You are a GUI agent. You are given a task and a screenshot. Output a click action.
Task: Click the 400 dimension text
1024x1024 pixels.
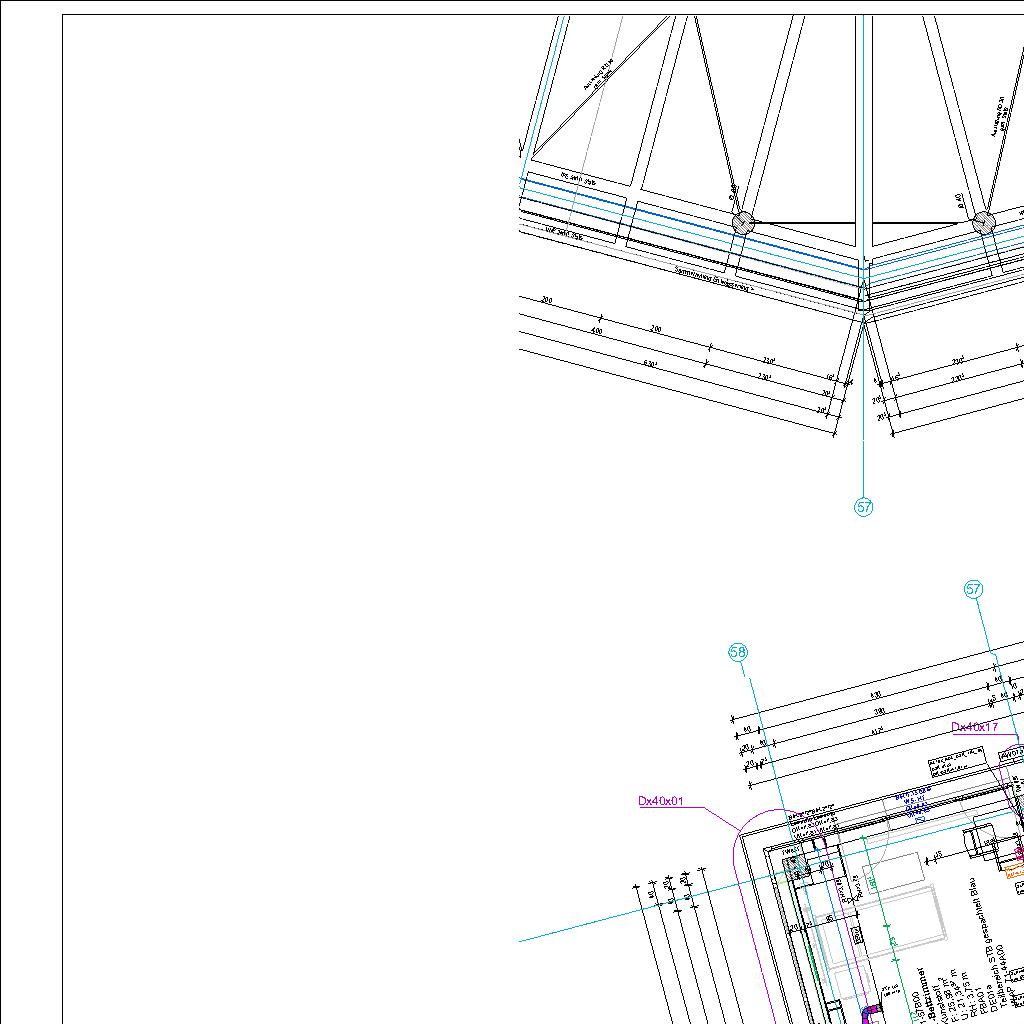pos(597,331)
